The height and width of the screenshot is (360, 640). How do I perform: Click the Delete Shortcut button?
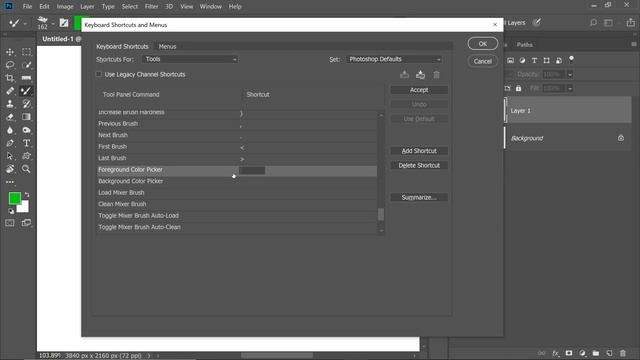tap(419, 165)
